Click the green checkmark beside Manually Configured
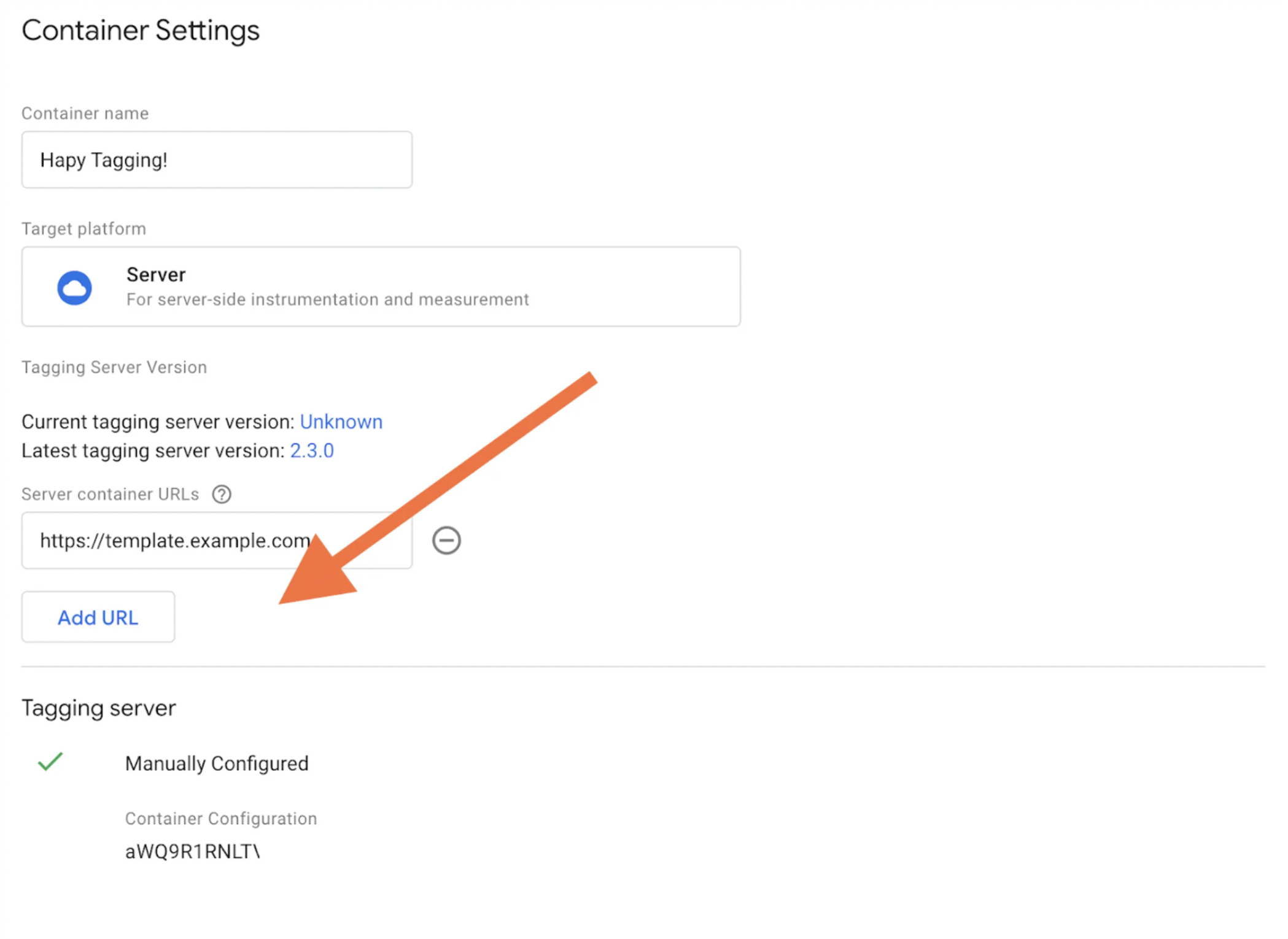 [x=50, y=763]
